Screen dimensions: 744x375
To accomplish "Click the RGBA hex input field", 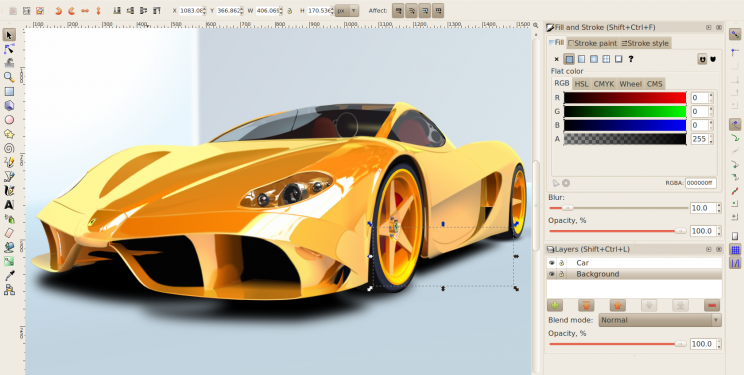I will 700,183.
